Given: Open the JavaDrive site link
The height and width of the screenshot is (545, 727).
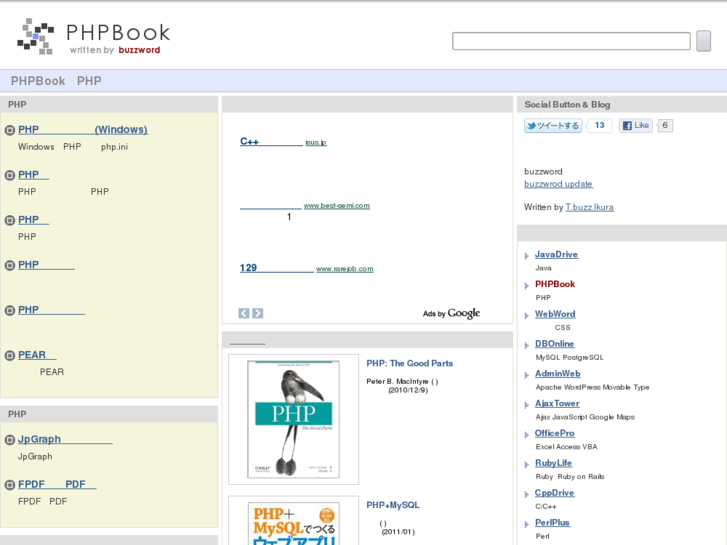Looking at the screenshot, I should [x=556, y=255].
